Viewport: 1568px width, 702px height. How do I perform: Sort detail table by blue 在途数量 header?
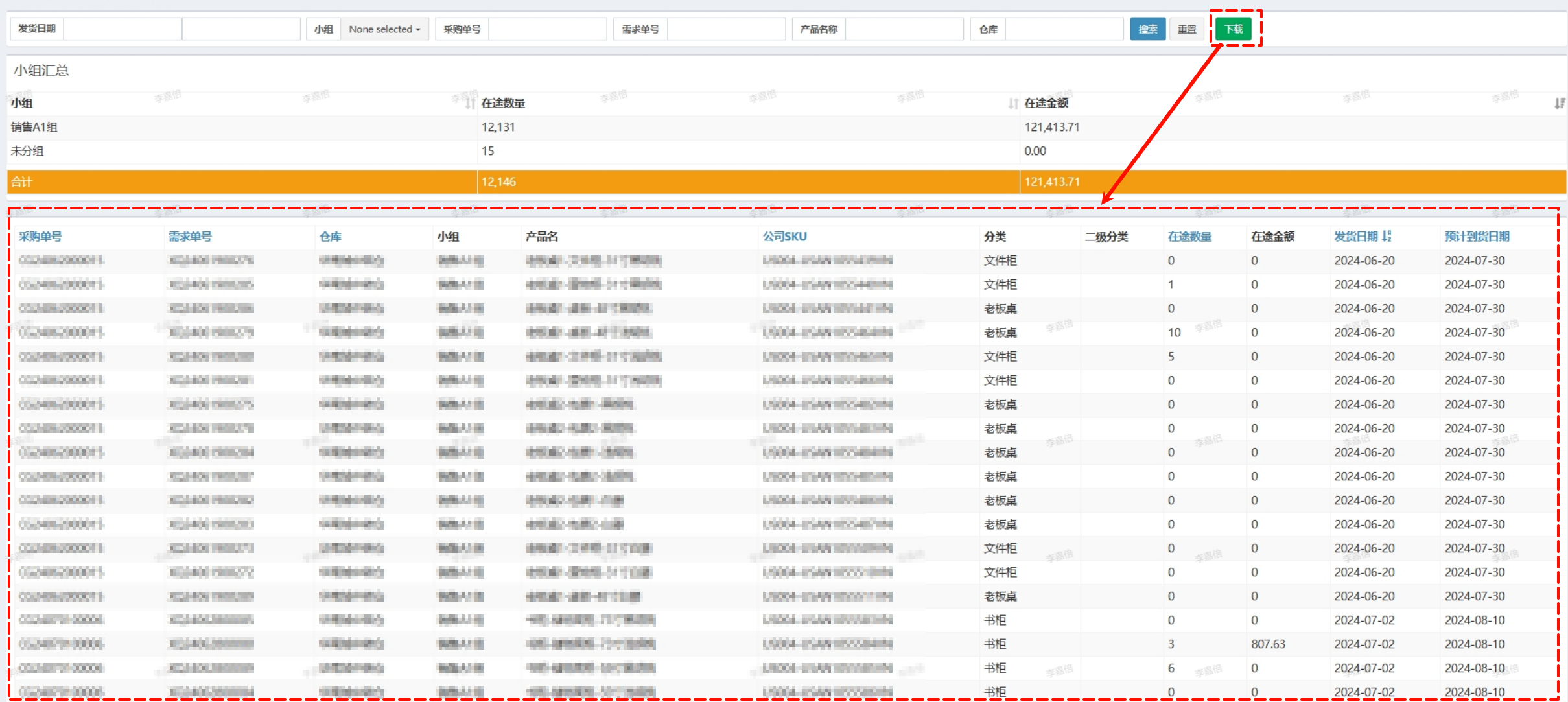tap(1189, 237)
